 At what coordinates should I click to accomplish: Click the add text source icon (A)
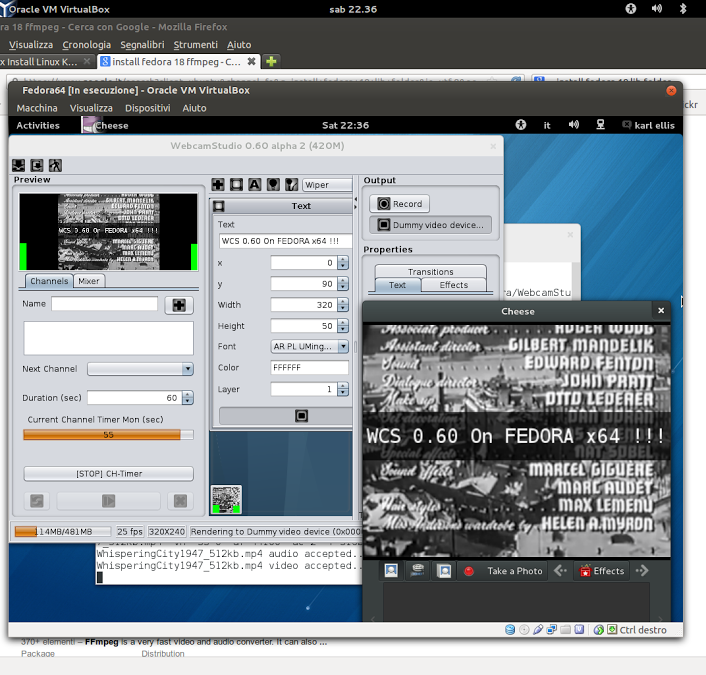click(255, 185)
